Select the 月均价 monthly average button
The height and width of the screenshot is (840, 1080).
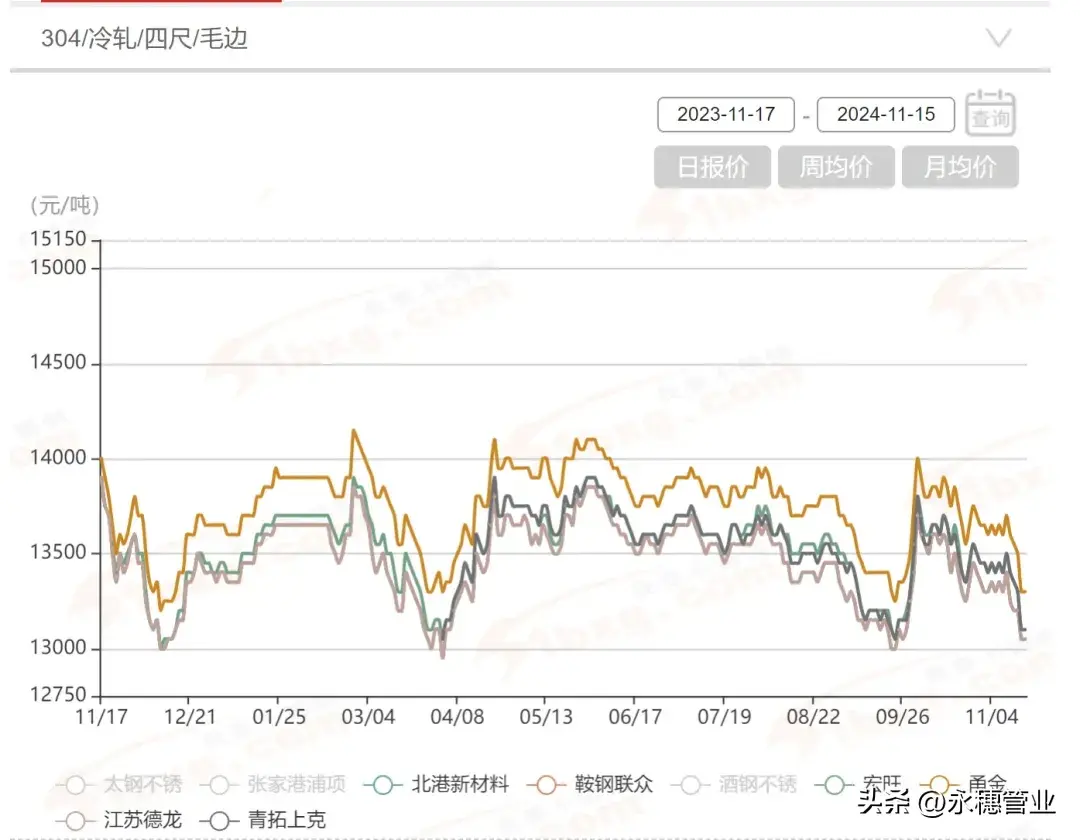[960, 167]
